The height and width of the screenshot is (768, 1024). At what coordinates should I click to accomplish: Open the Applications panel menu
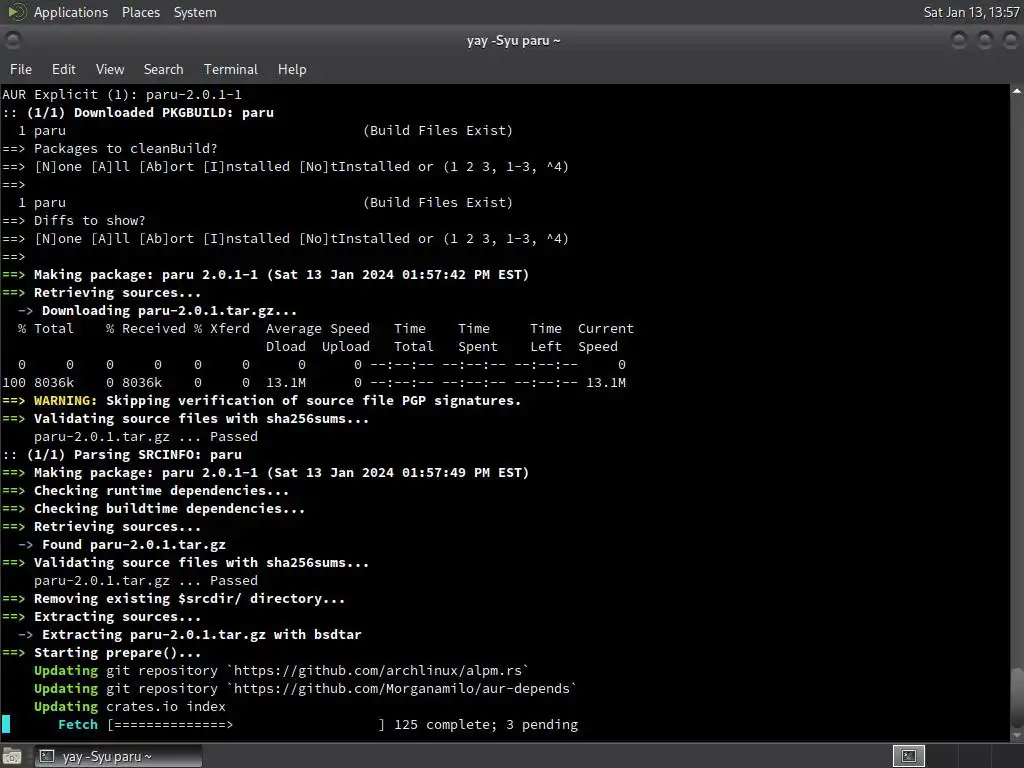71,12
